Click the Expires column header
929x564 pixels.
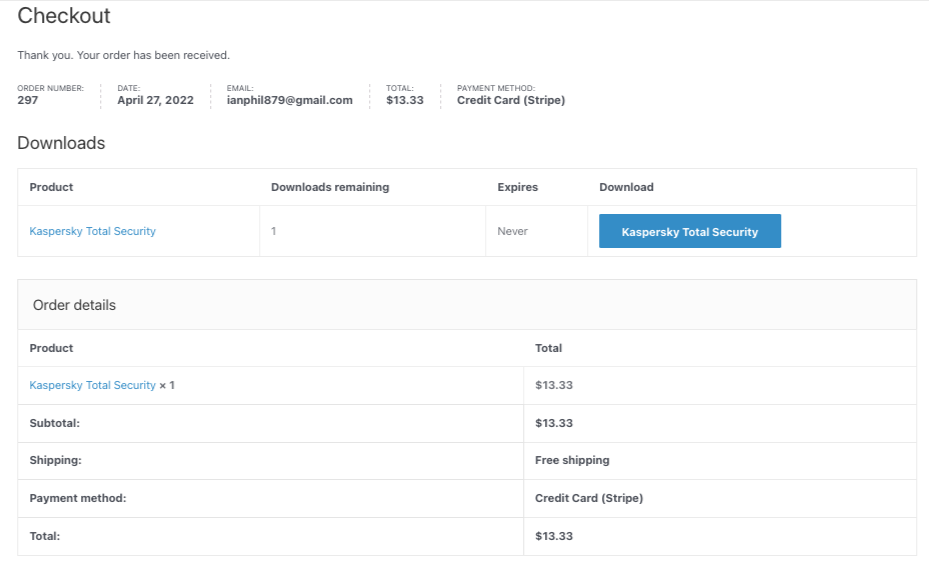click(517, 187)
